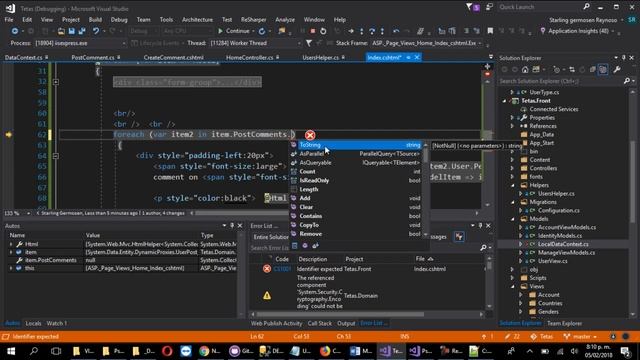Restart debugging using the circular arrow icon
Screen dimensions: 640x360
tap(323, 31)
